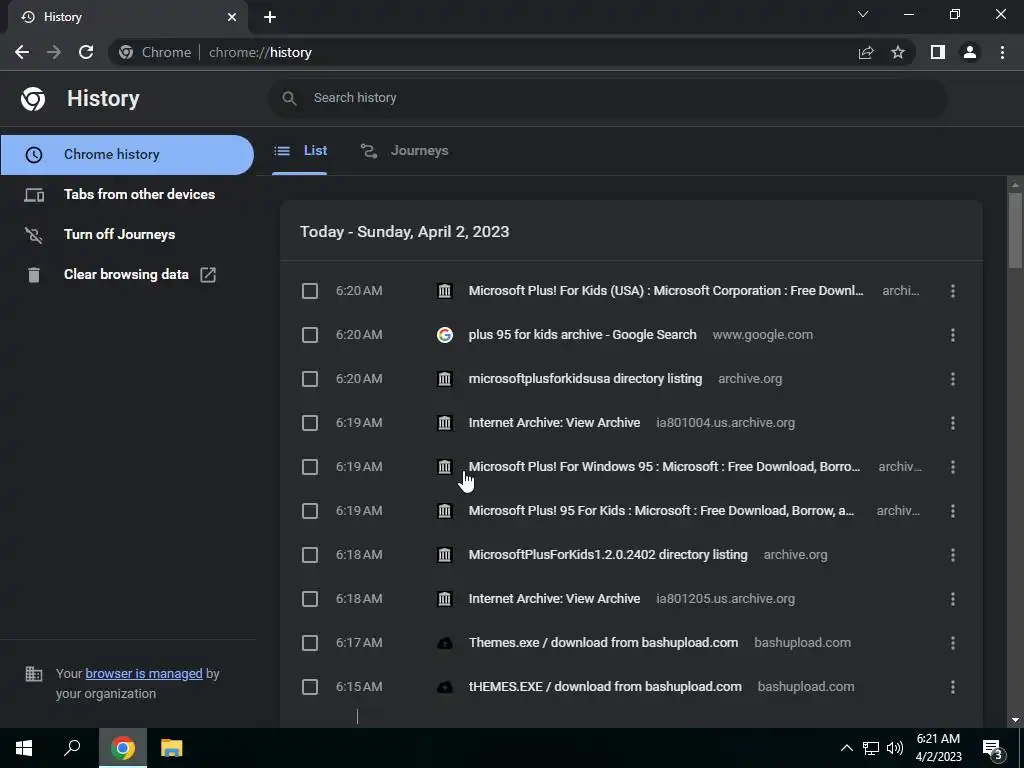Open actions menu for Microsoft Plus! For Windows 95
1024x768 pixels.
click(x=953, y=467)
